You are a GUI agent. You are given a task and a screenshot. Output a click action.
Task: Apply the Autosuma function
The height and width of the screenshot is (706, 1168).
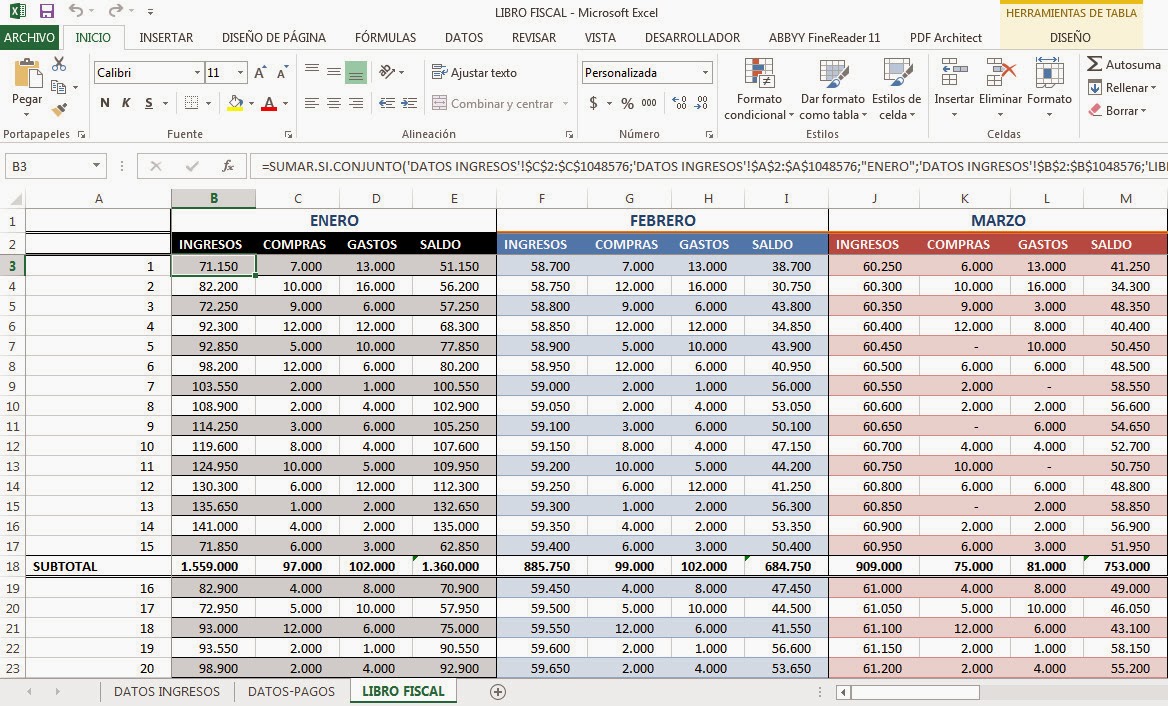[x=1125, y=63]
